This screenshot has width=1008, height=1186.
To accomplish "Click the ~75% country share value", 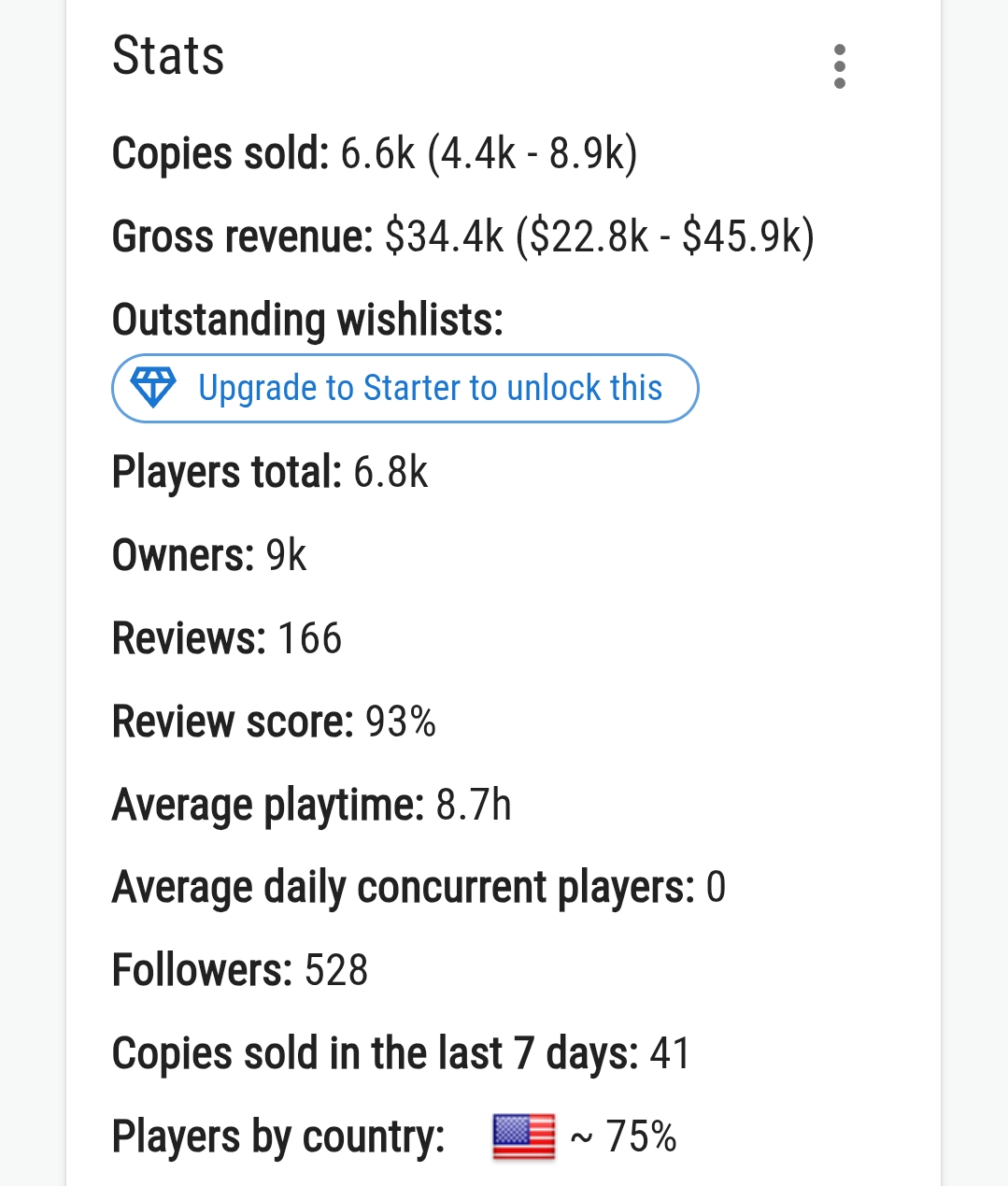I will click(x=624, y=1136).
